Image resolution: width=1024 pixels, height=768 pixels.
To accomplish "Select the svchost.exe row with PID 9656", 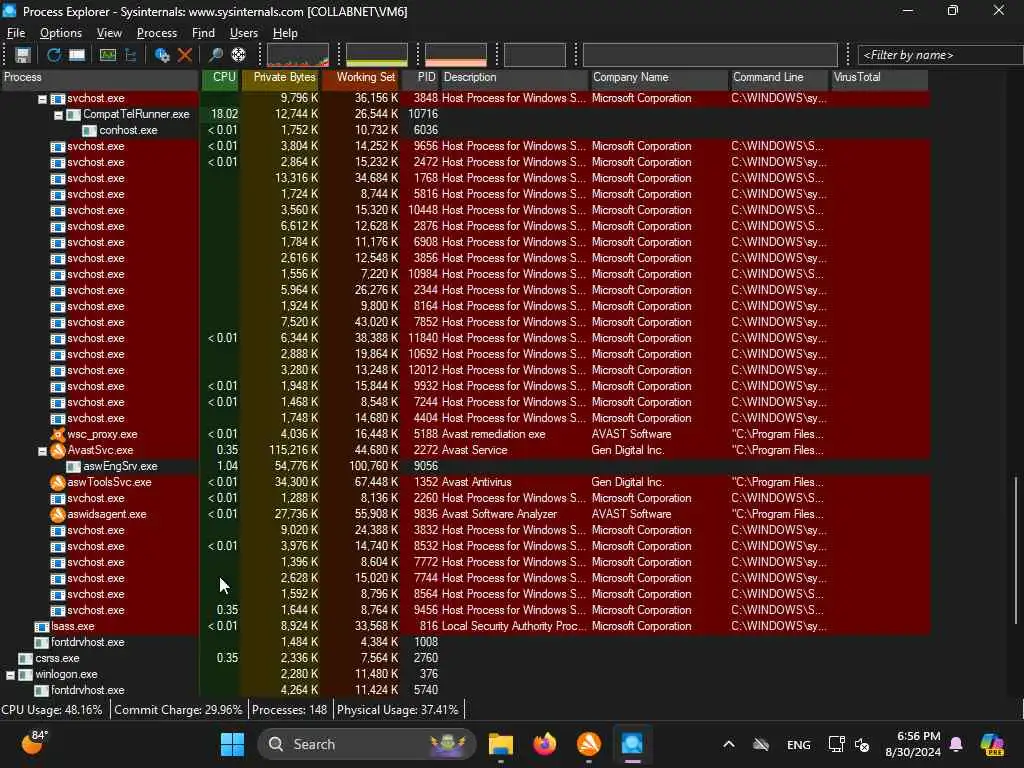I will pos(465,146).
